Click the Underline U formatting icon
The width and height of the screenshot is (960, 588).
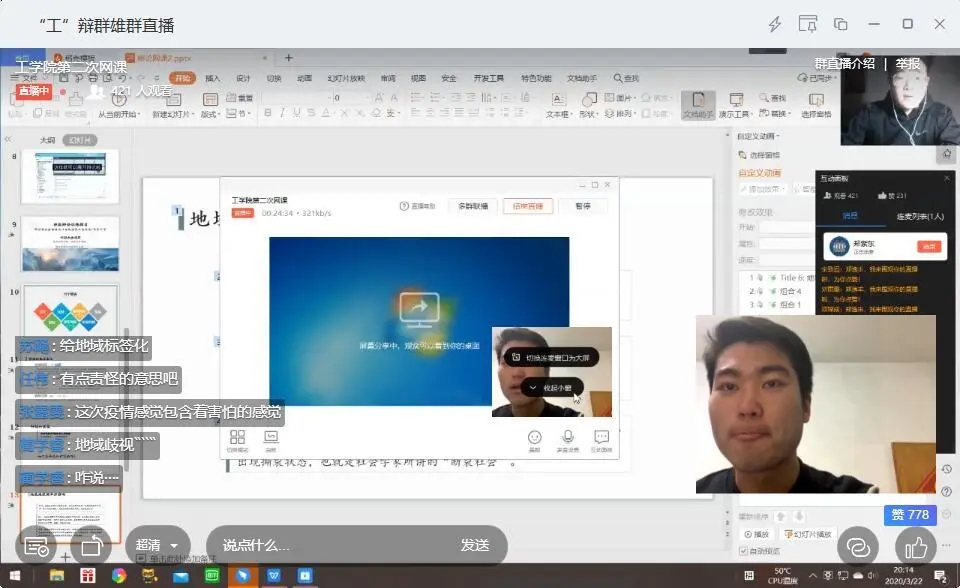297,113
